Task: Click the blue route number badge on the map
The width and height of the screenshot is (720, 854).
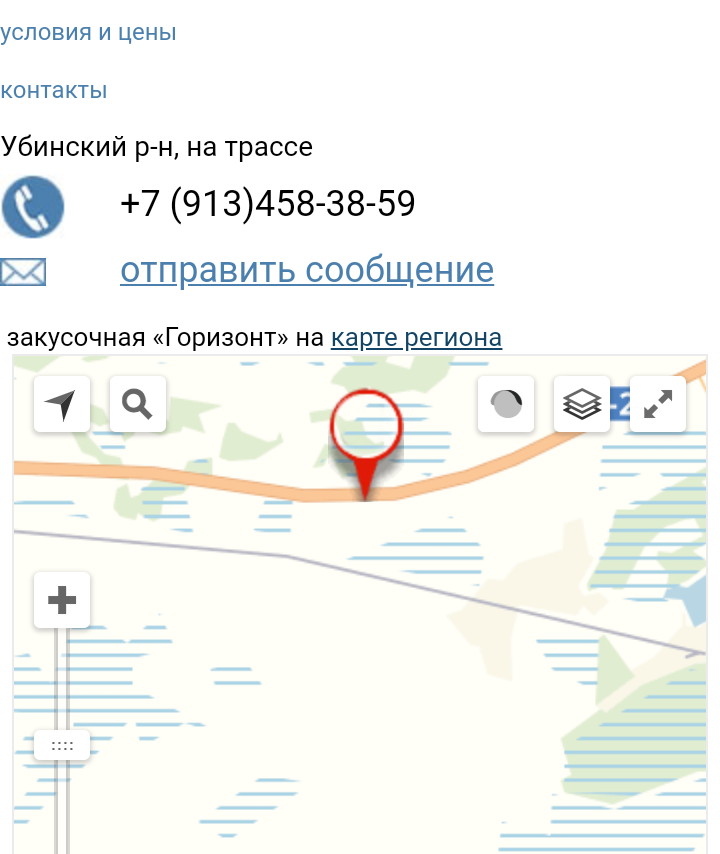Action: [620, 404]
